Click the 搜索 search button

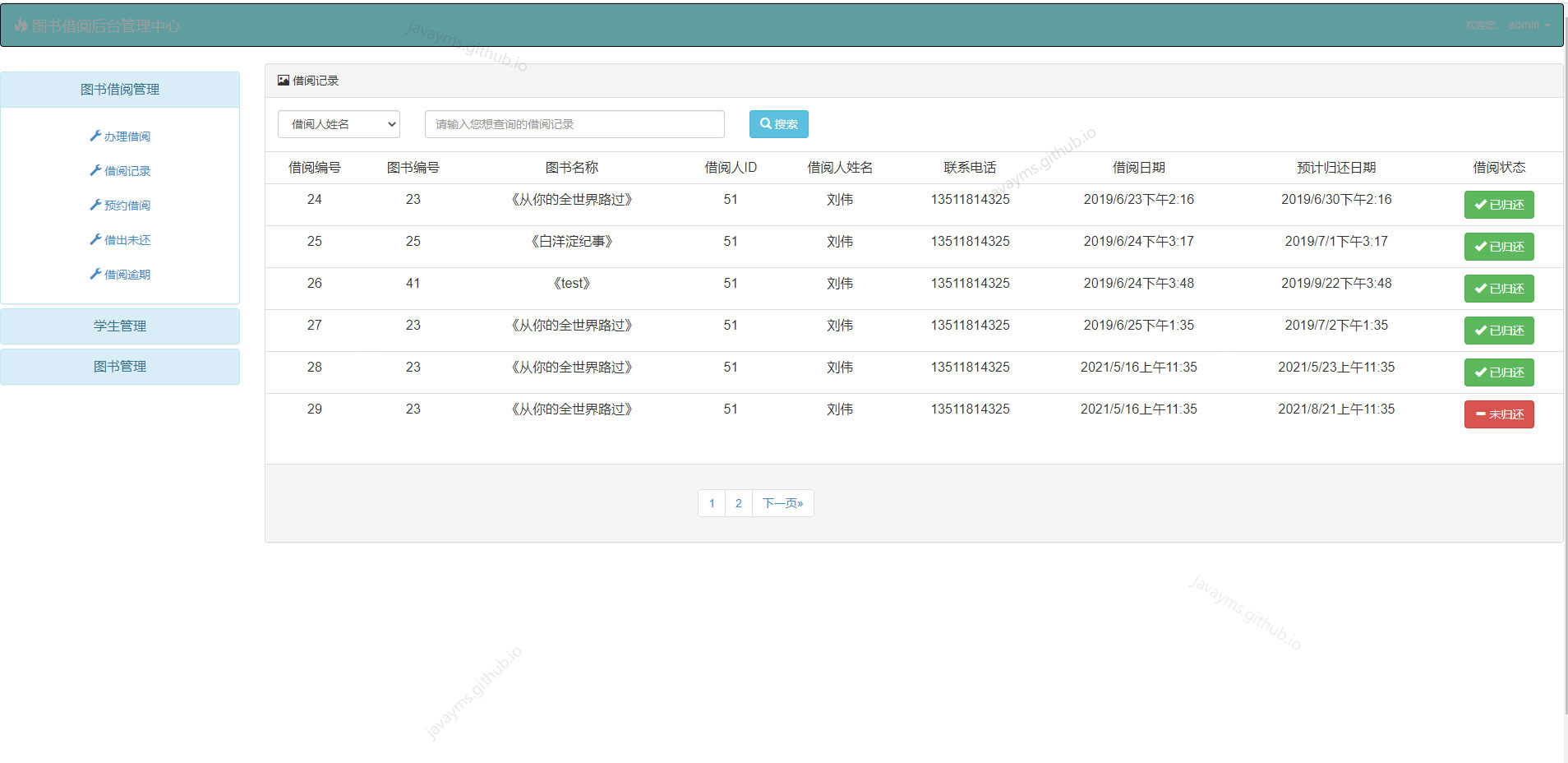pyautogui.click(x=778, y=123)
